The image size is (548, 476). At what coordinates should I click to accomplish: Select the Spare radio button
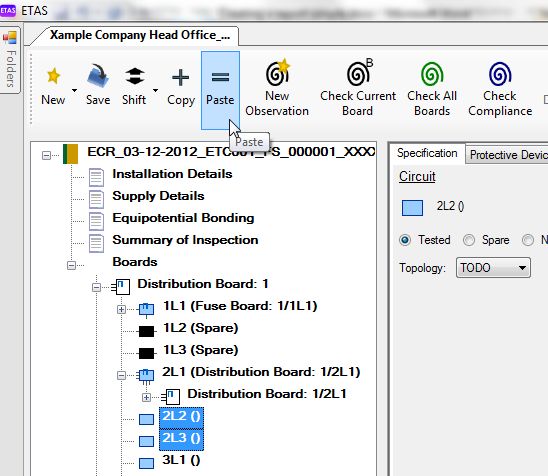tap(469, 240)
